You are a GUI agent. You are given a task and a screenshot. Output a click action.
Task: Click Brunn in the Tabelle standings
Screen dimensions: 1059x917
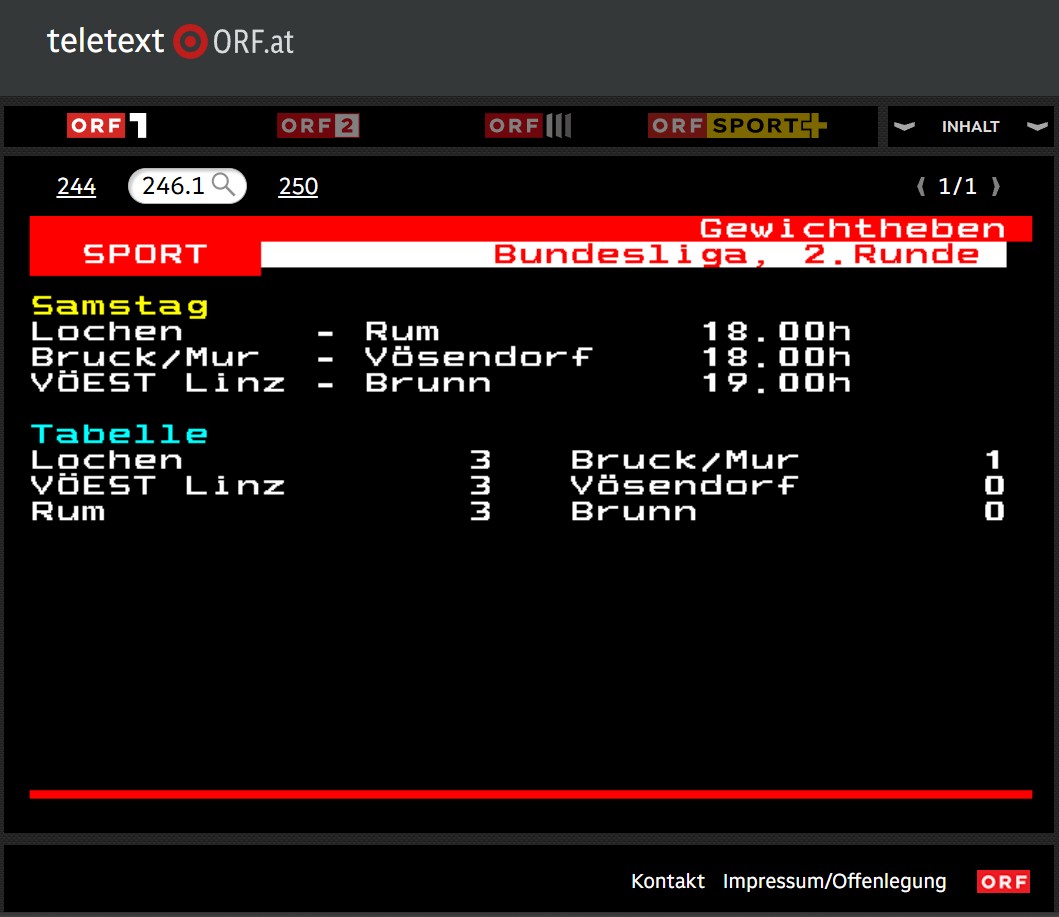634,511
